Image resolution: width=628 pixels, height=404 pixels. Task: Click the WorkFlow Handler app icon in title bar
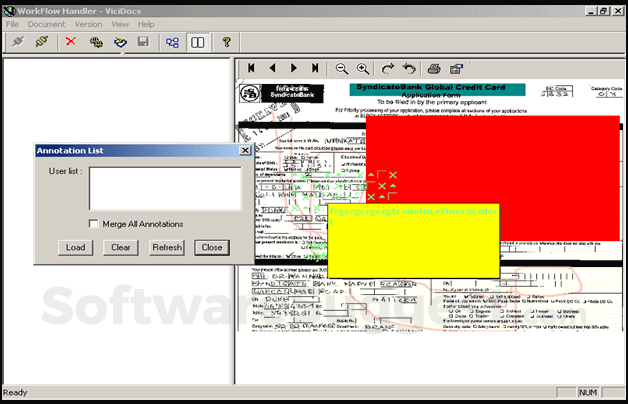(9, 11)
